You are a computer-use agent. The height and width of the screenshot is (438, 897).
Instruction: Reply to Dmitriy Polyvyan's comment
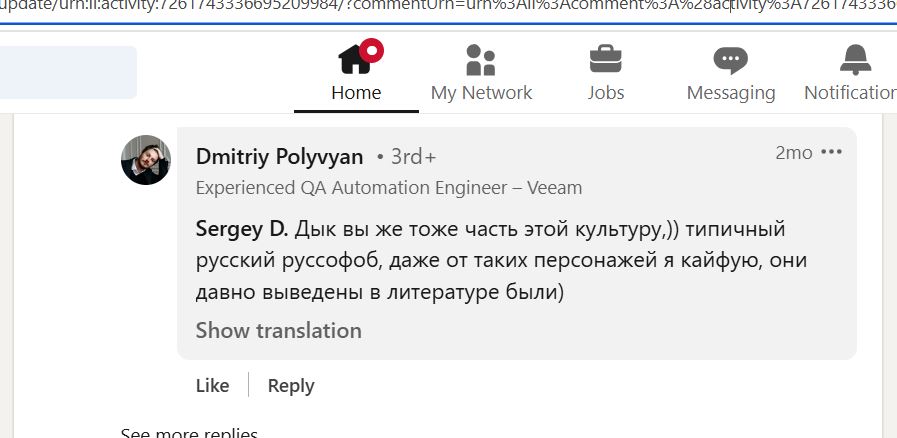(x=291, y=386)
